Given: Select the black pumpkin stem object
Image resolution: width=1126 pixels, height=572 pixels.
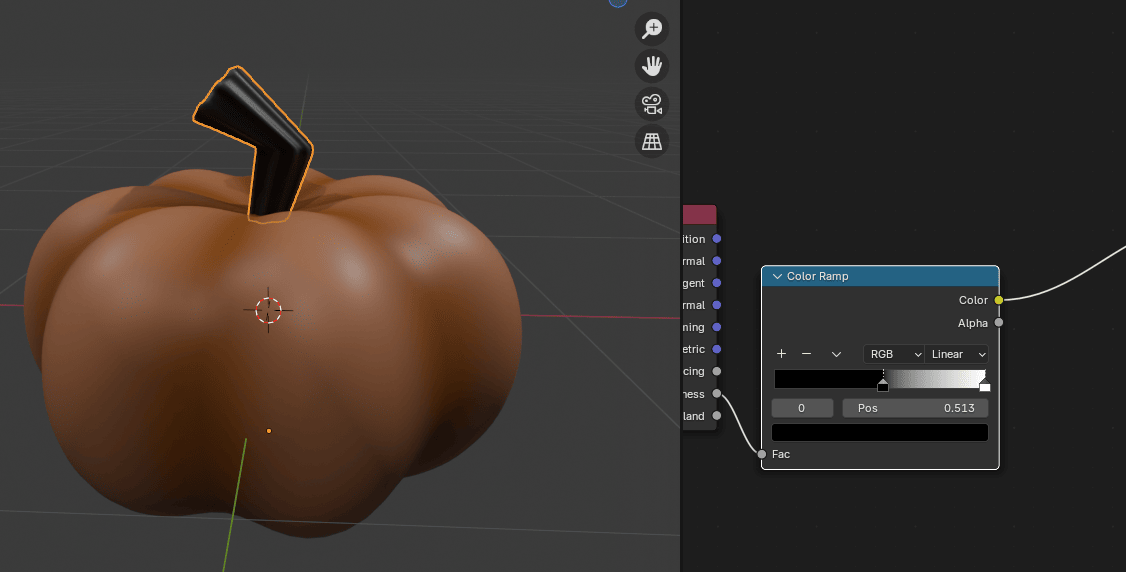Looking at the screenshot, I should pos(270,160).
